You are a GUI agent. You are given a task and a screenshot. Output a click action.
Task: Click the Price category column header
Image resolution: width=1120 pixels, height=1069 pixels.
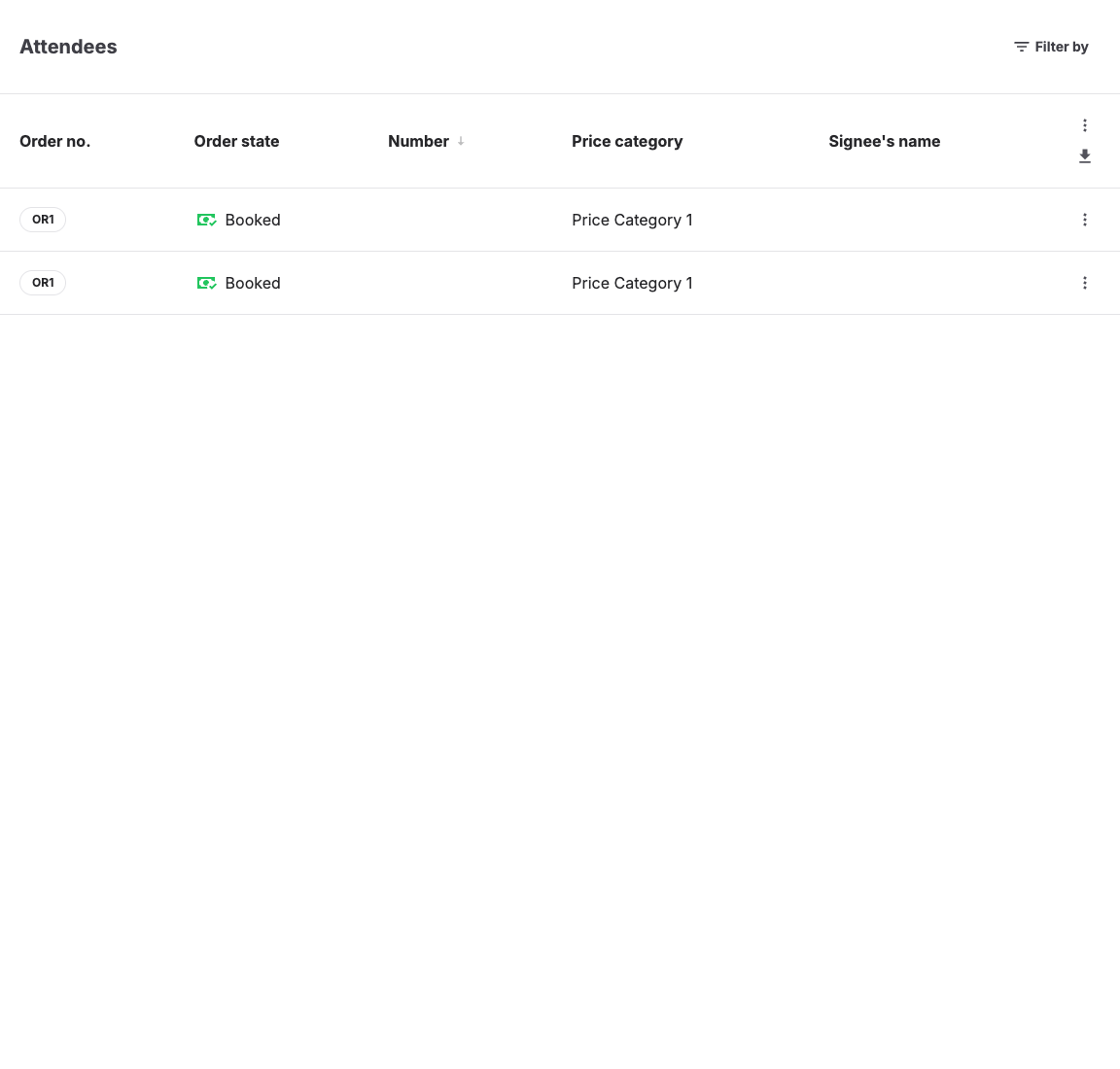627,141
